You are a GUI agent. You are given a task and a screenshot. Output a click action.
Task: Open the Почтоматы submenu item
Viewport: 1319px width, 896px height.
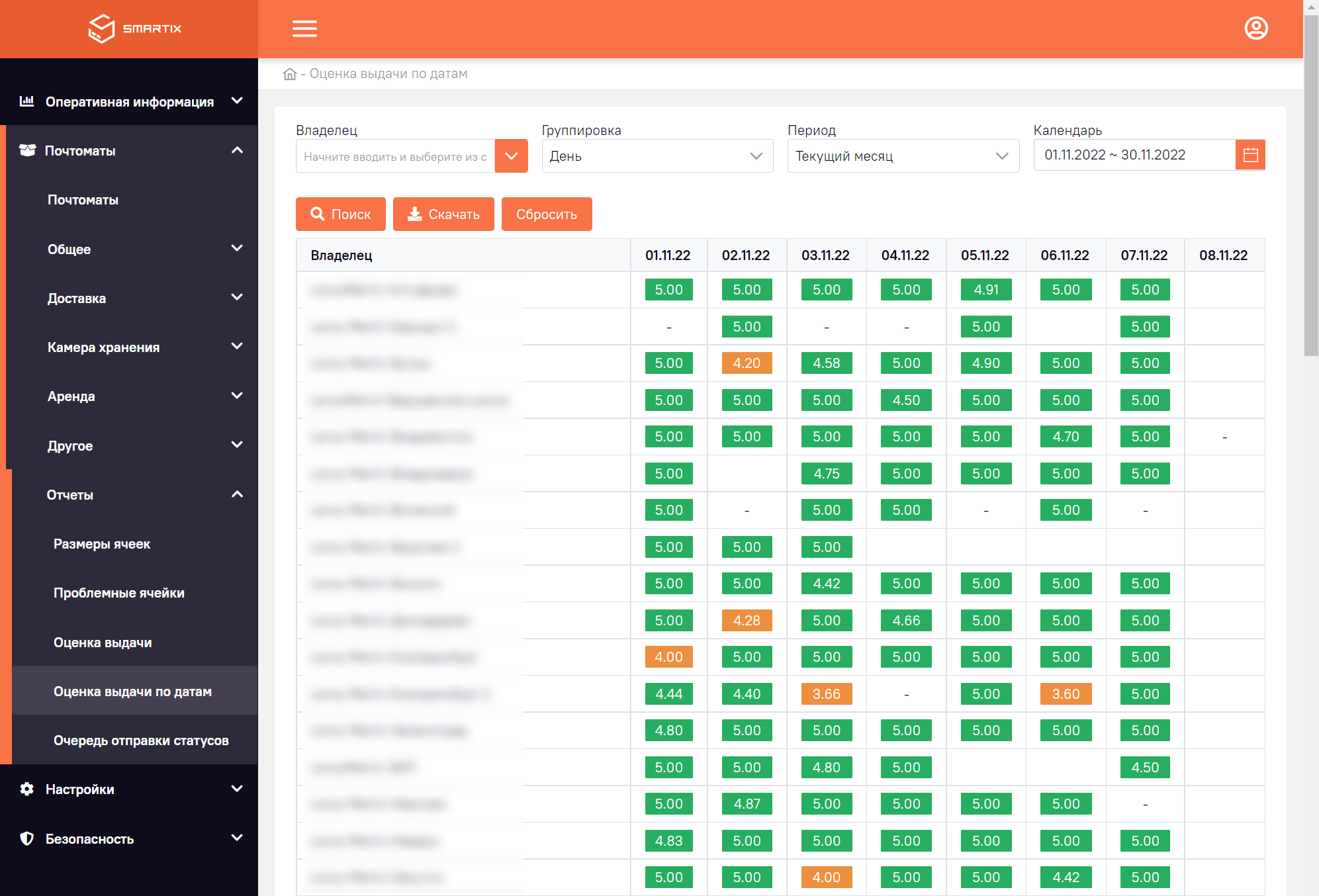[x=83, y=200]
